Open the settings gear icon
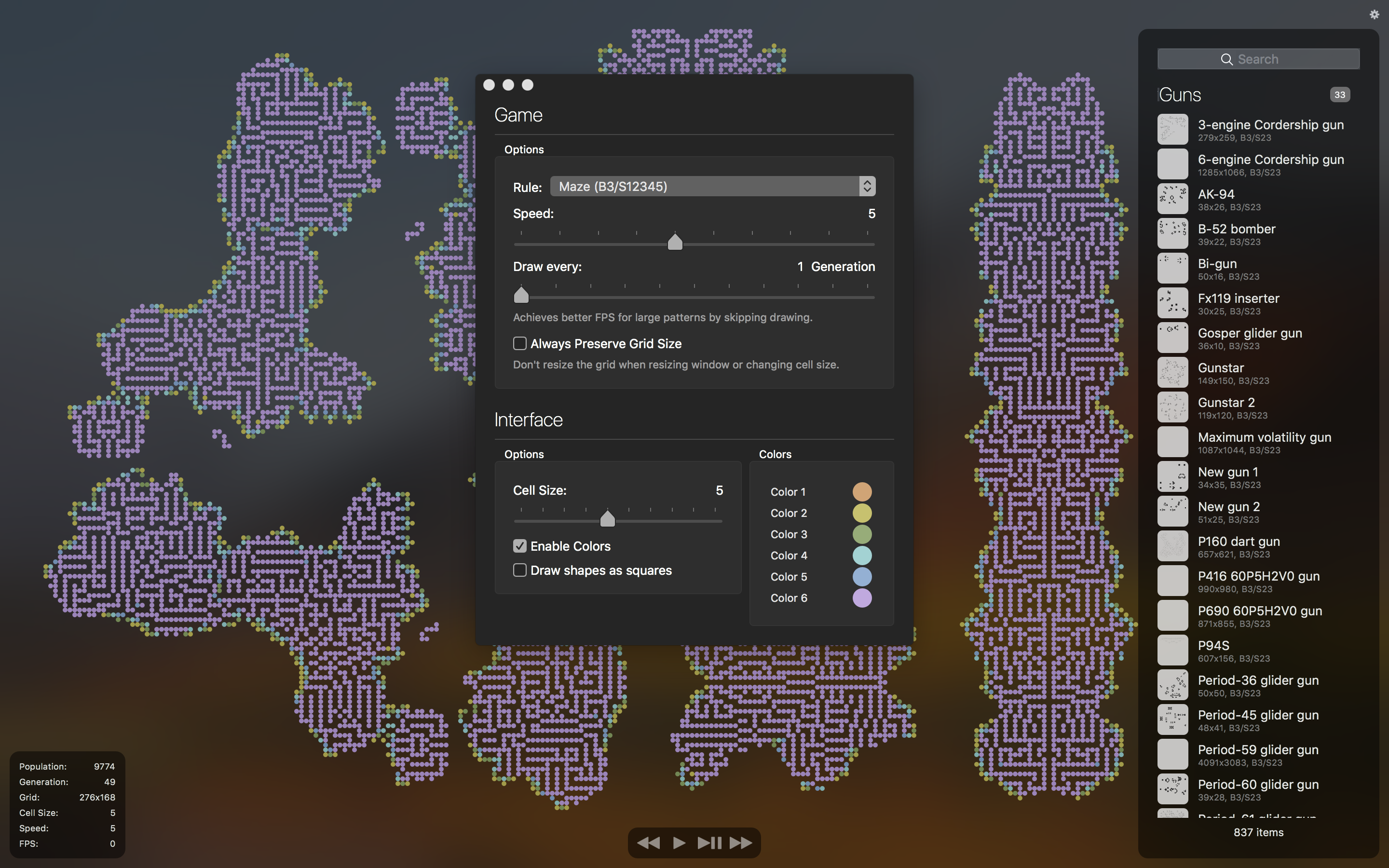Image resolution: width=1389 pixels, height=868 pixels. (1374, 14)
